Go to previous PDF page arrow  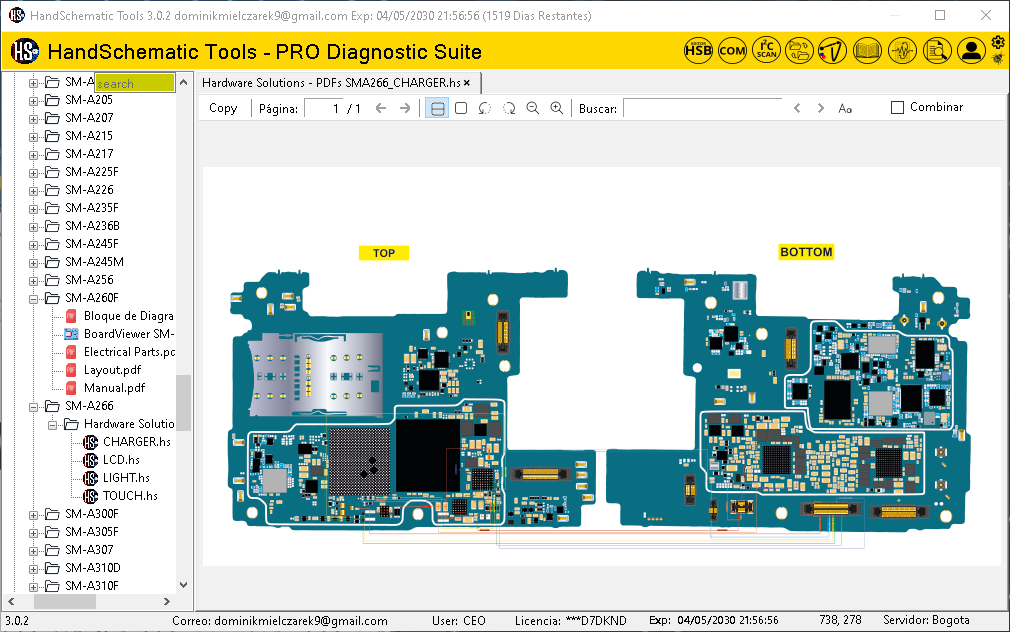click(381, 108)
